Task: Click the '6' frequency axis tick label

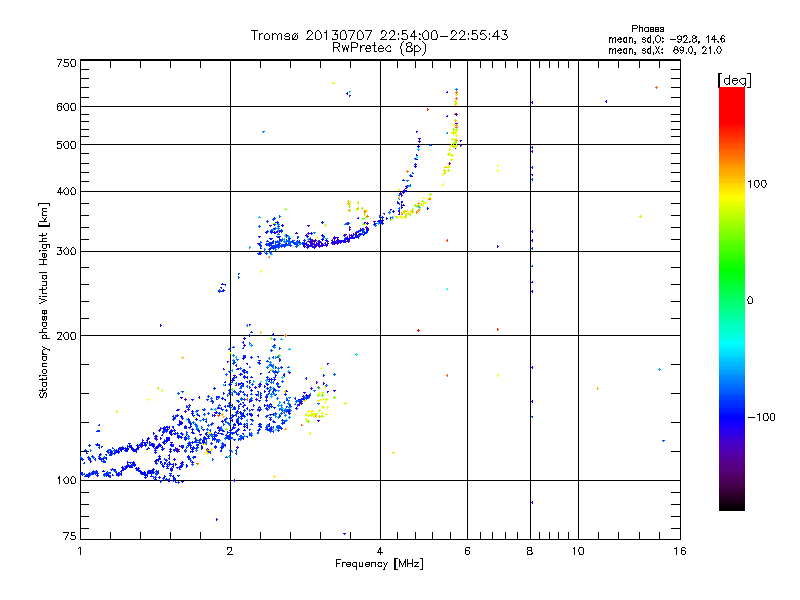Action: click(467, 551)
